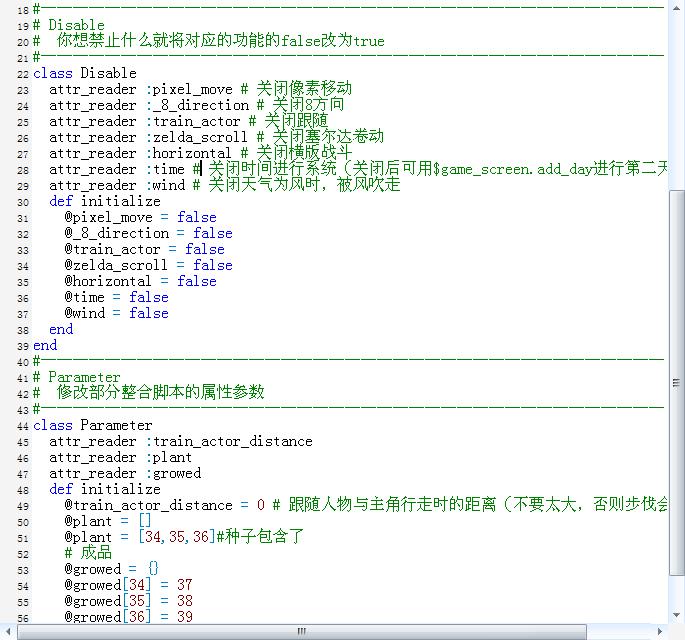Click 'false' after @time on line 36
Viewport: 685px width, 640px height.
(149, 298)
